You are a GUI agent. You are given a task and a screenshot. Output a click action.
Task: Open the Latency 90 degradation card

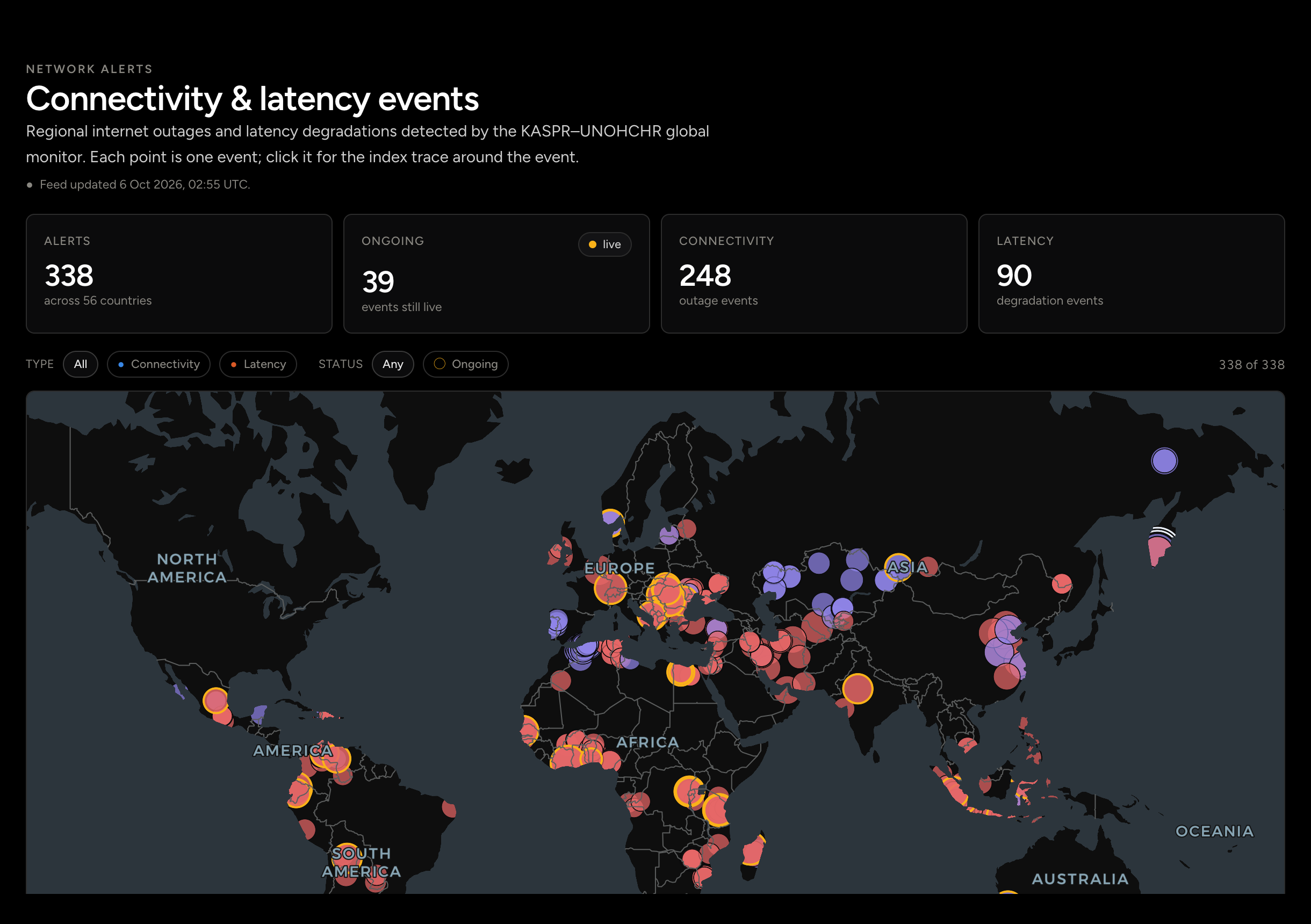(x=1132, y=273)
